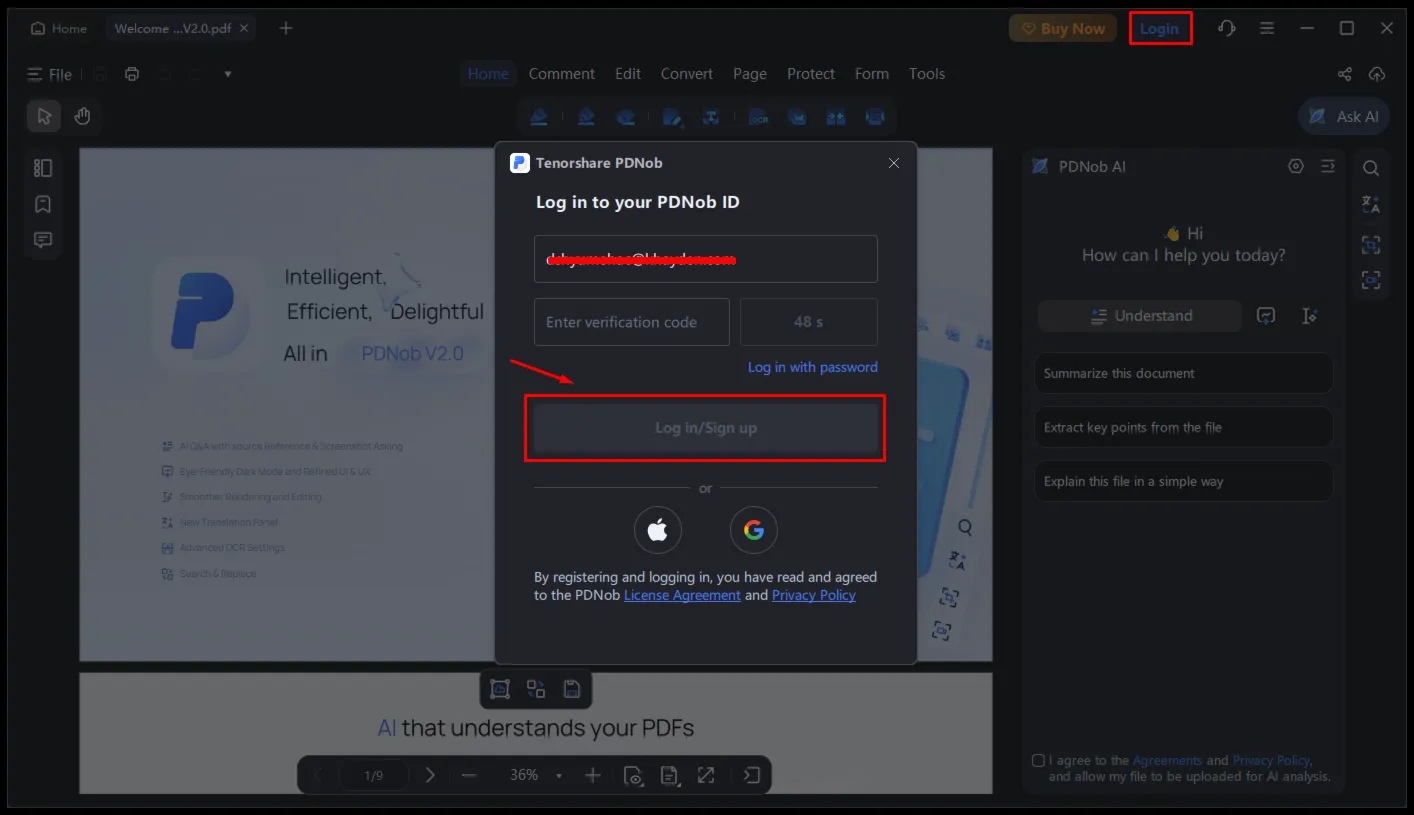Click Log in with password link
1414x815 pixels.
[813, 367]
